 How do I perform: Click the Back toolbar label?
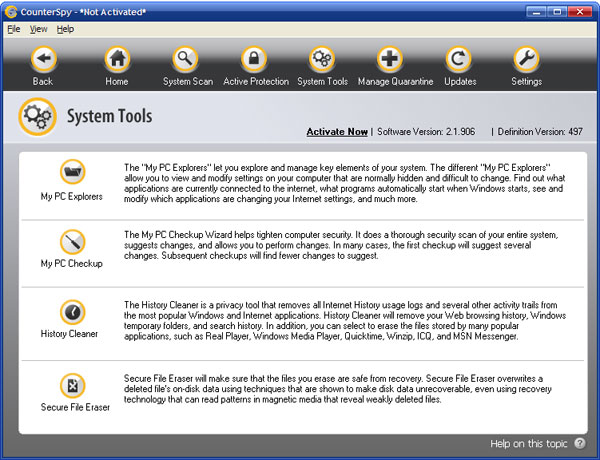click(42, 82)
